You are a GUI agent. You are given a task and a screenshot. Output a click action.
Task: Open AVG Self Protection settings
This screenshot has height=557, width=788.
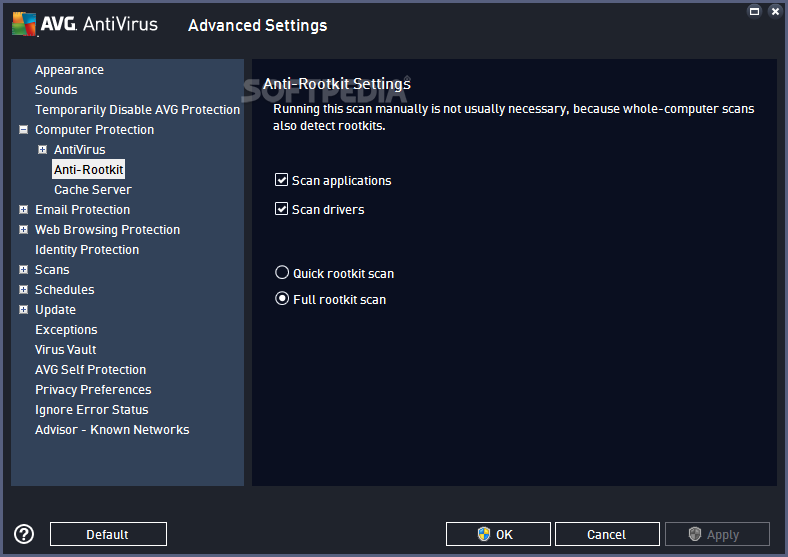point(90,369)
